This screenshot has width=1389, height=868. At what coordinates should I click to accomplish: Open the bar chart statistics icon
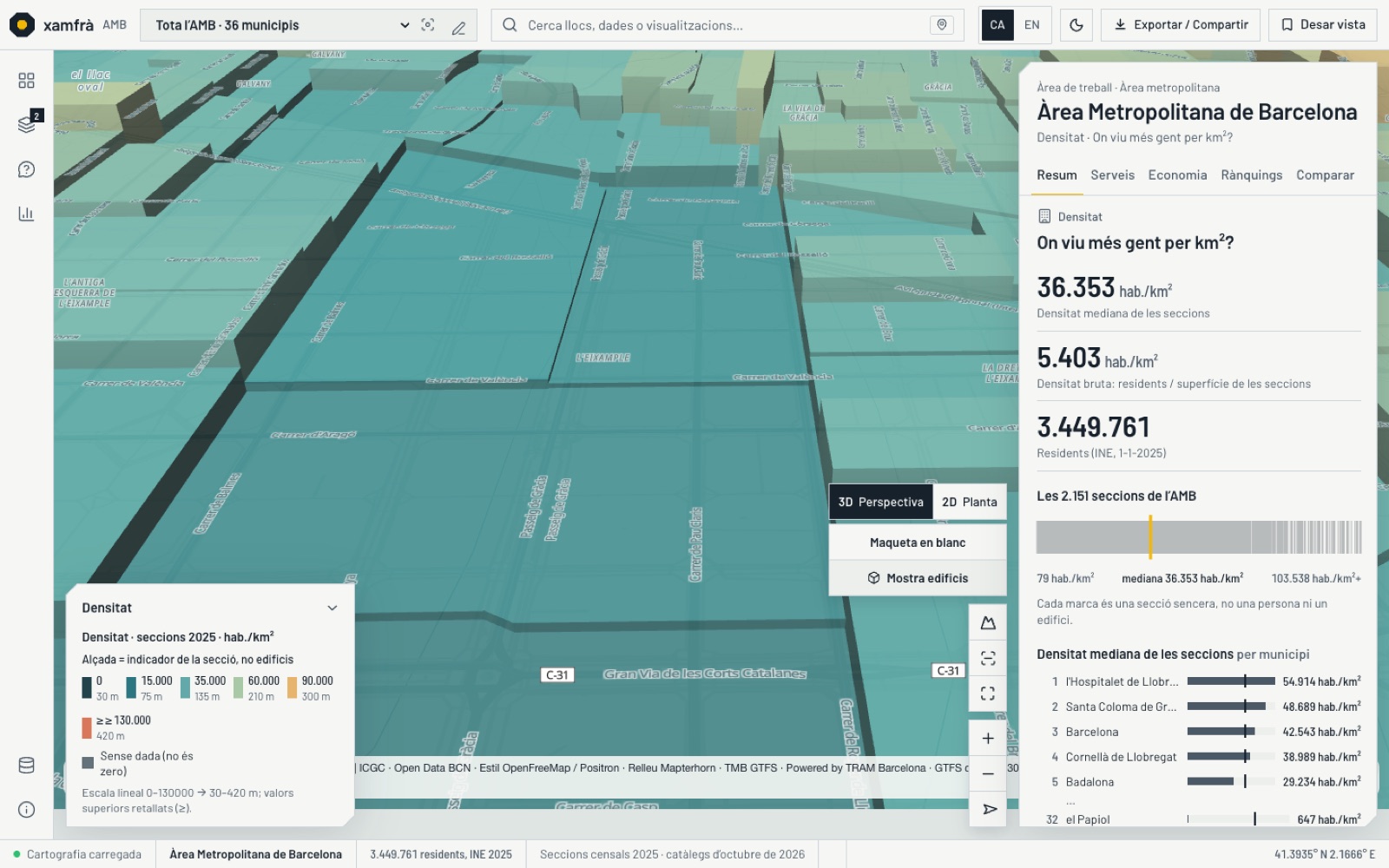coord(26,214)
